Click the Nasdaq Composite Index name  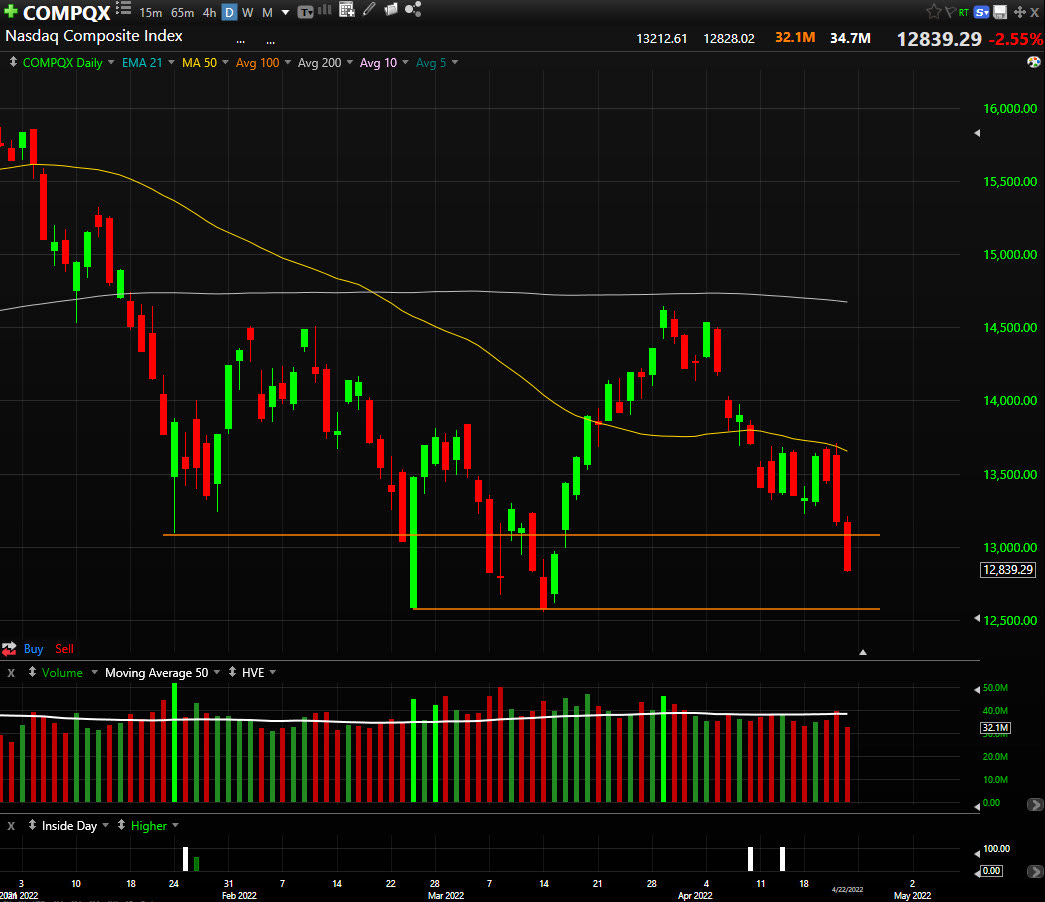pyautogui.click(x=94, y=36)
